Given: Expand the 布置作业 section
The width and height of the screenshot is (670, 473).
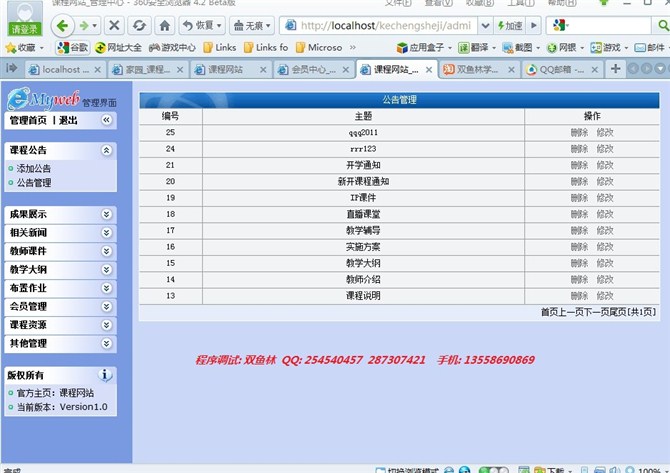Looking at the screenshot, I should click(x=106, y=288).
